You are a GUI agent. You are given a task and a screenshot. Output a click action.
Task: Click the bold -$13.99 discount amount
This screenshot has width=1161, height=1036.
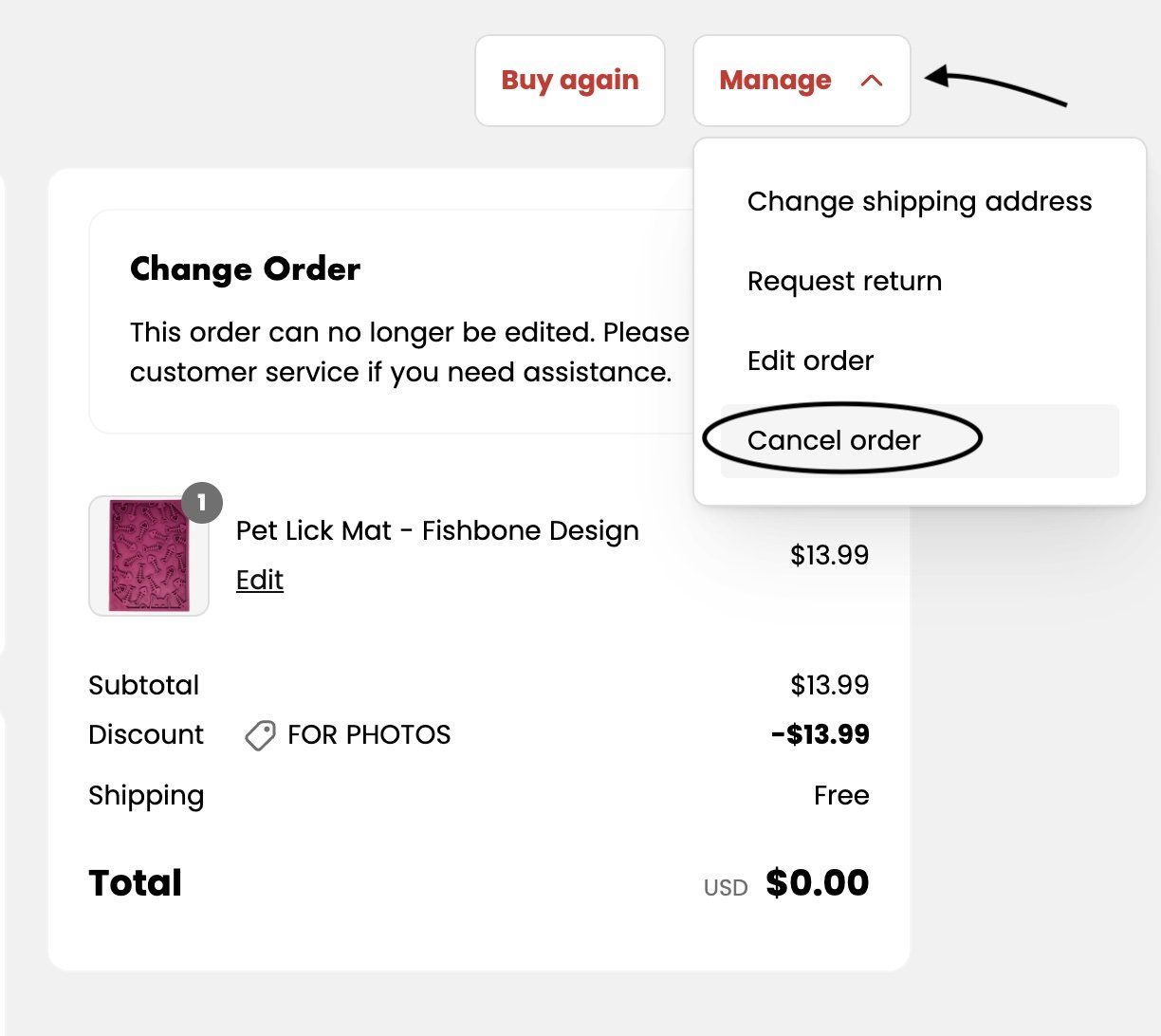820,734
